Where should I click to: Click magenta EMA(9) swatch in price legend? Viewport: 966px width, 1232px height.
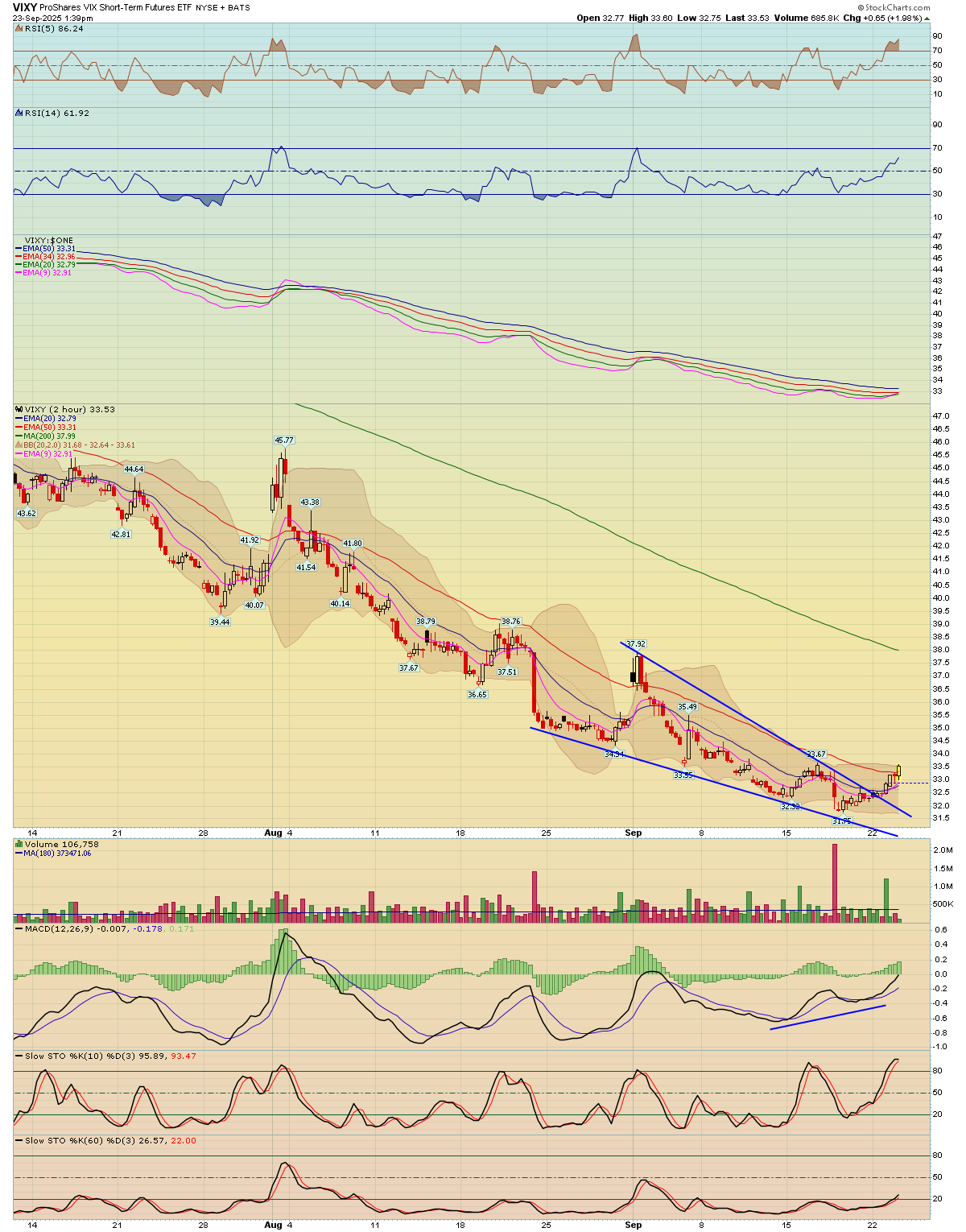tap(19, 454)
